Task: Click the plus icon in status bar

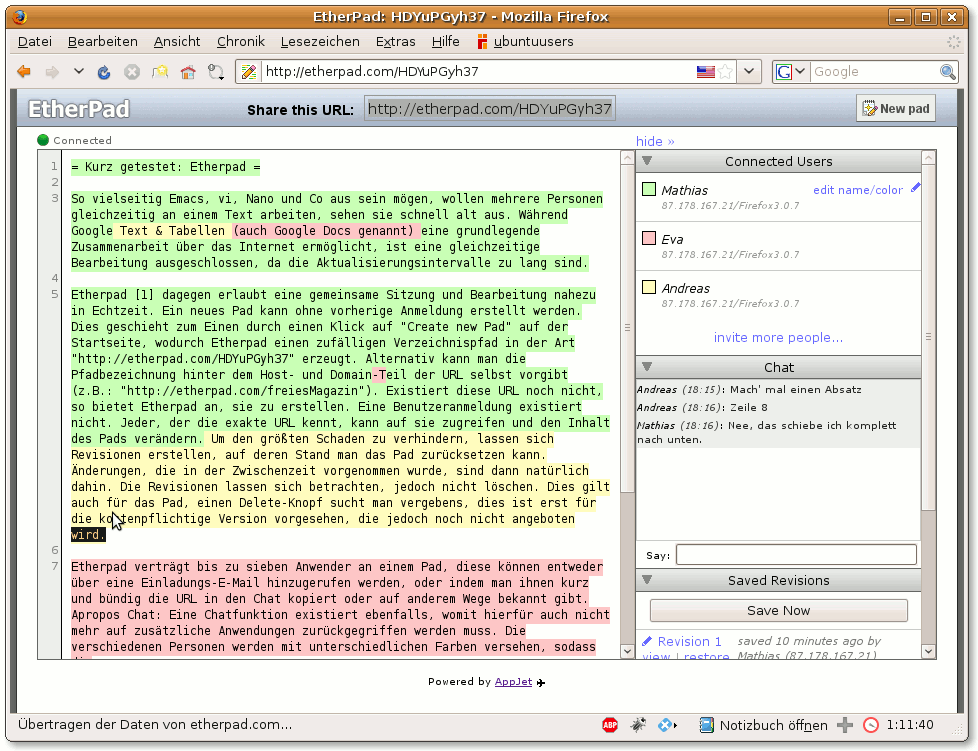Action: coord(845,725)
